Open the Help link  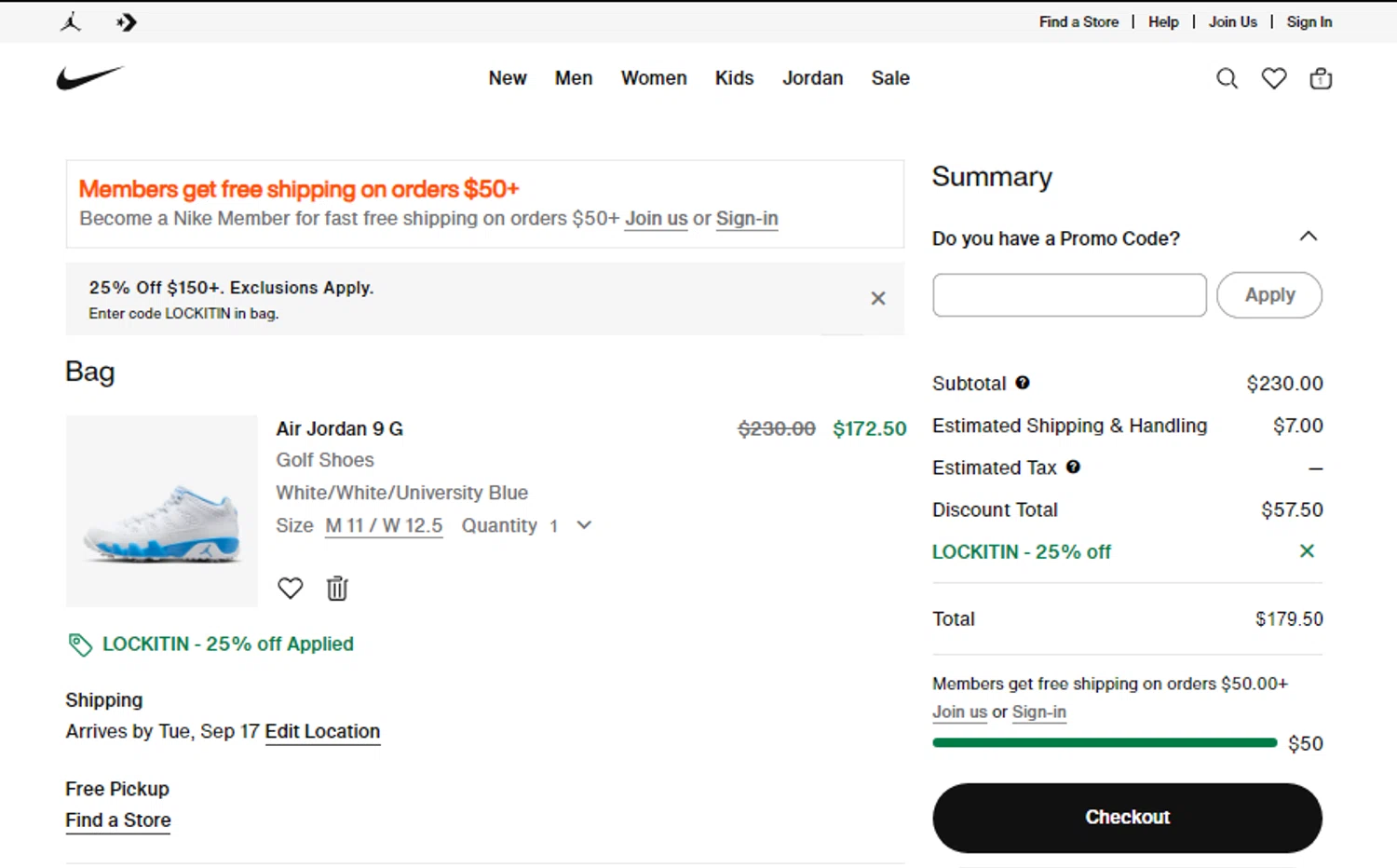pyautogui.click(x=1163, y=21)
